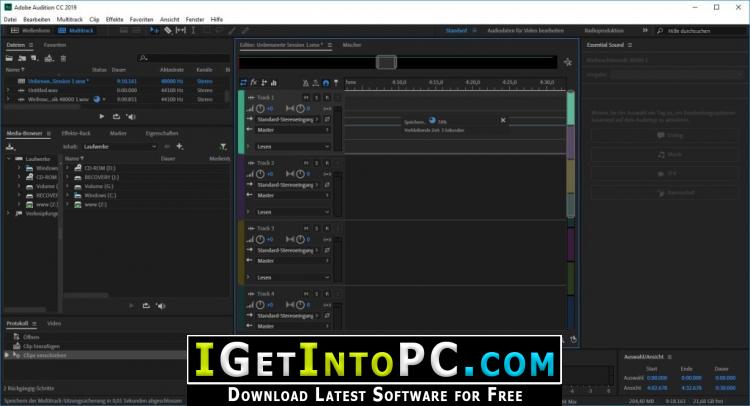
Task: Show the EQ section of the track controls
Action: click(x=274, y=83)
